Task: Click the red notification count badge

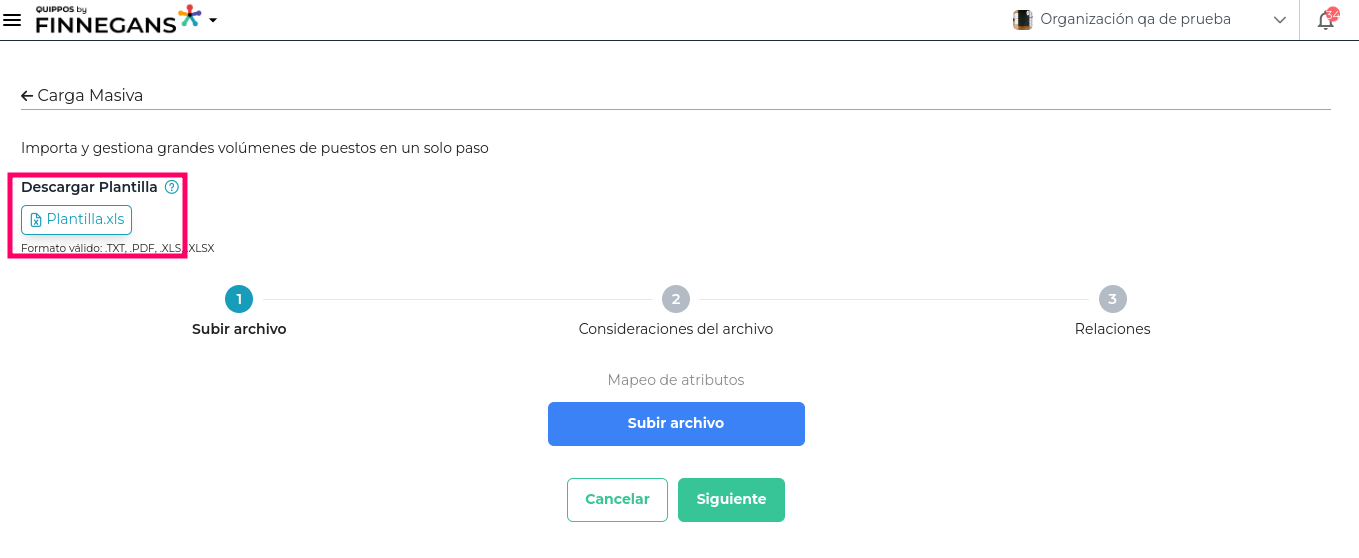Action: pyautogui.click(x=1332, y=13)
